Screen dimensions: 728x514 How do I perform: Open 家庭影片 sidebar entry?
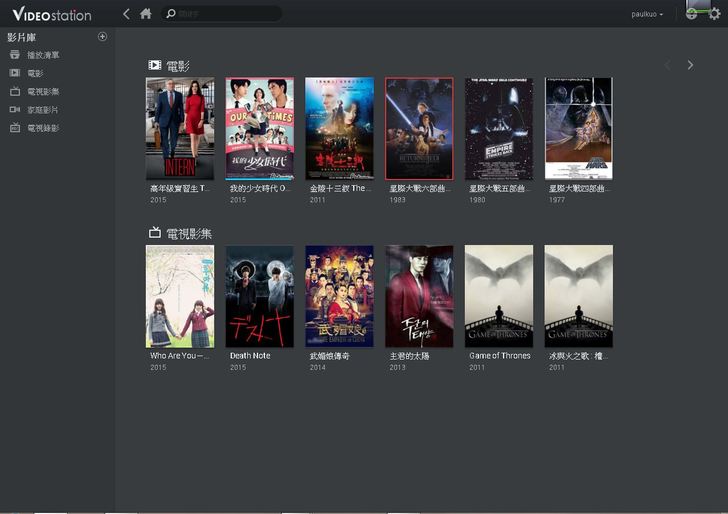pos(43,110)
